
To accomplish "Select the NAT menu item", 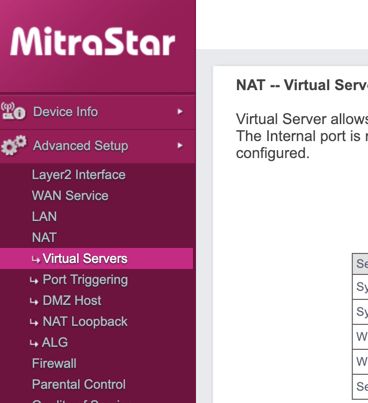I will click(44, 238).
